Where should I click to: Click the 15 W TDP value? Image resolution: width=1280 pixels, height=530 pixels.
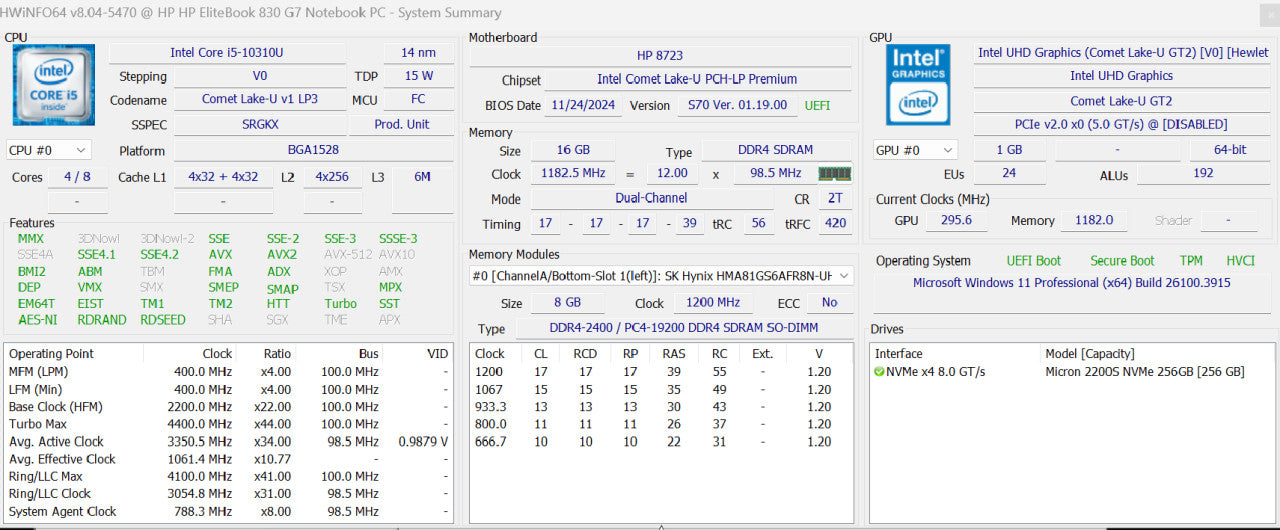point(418,76)
